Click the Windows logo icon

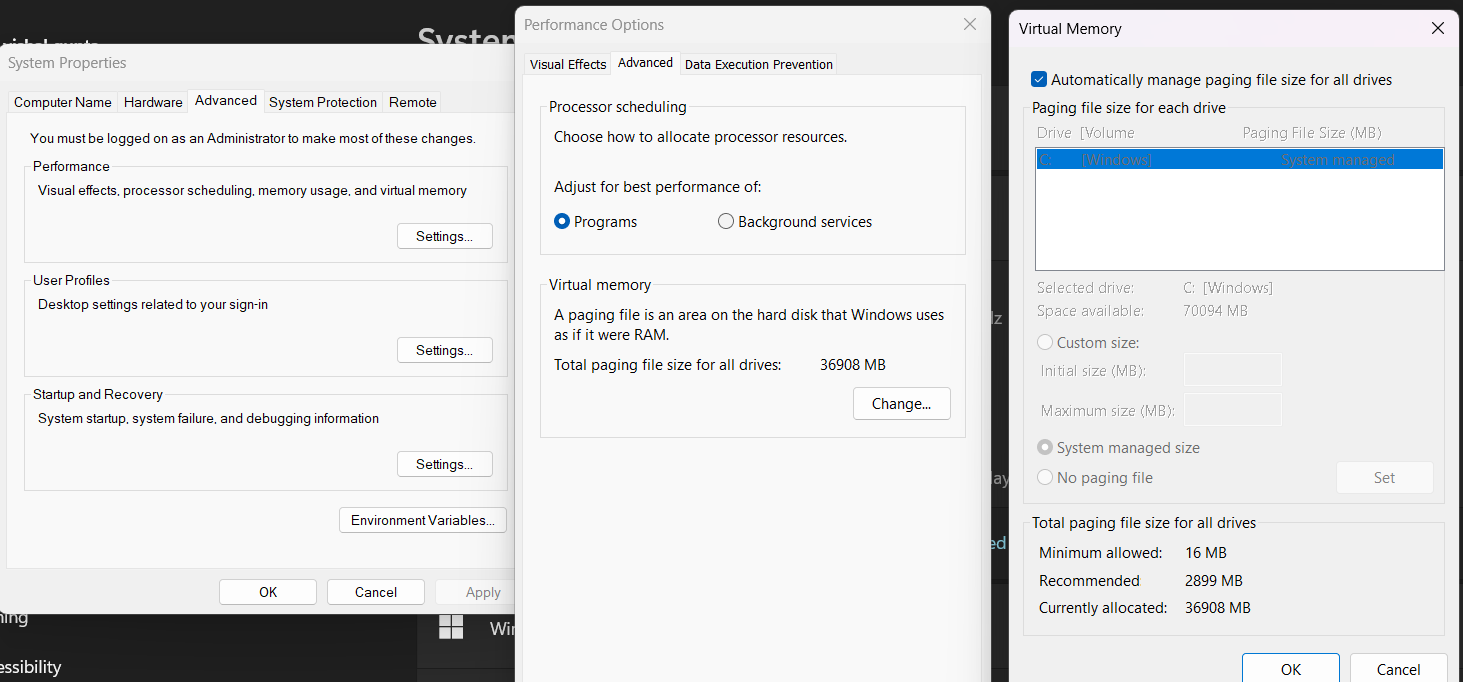coord(451,627)
